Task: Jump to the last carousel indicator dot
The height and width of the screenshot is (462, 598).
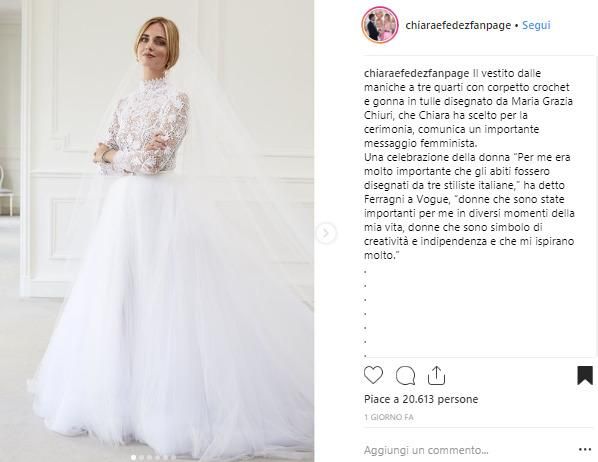Action: coord(173,457)
